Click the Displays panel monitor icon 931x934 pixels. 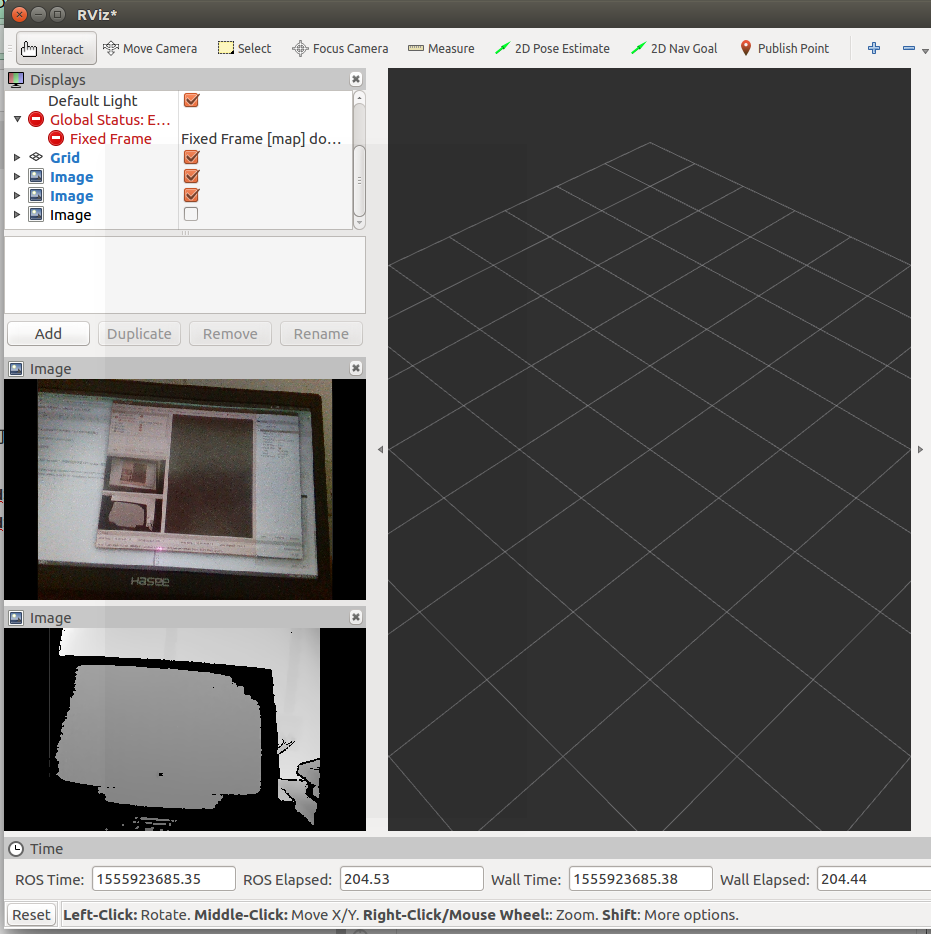click(x=16, y=79)
